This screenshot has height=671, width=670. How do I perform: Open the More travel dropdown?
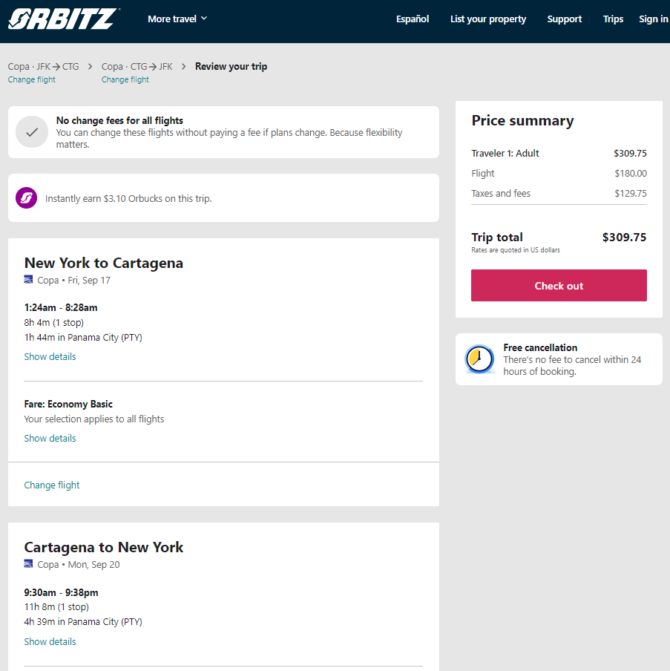pyautogui.click(x=177, y=19)
